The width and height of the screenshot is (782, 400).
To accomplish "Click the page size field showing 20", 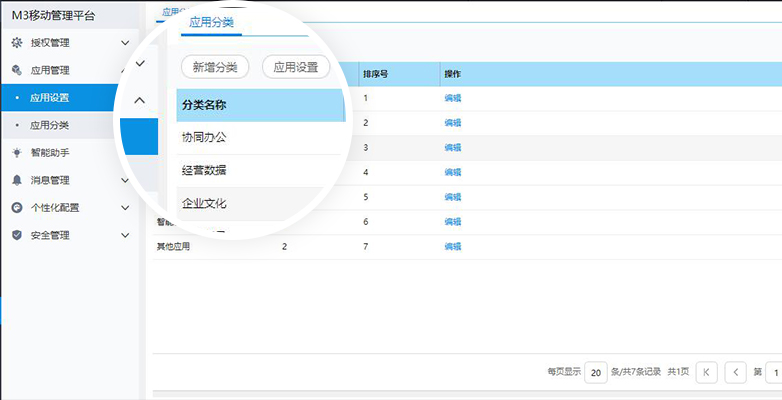I will pyautogui.click(x=596, y=372).
